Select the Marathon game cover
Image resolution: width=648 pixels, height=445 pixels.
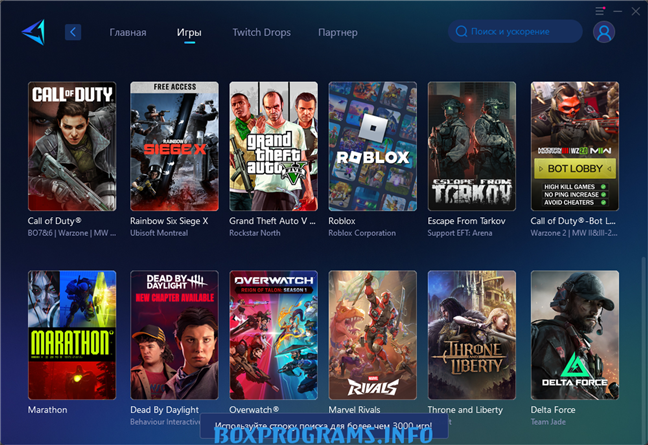(72, 335)
